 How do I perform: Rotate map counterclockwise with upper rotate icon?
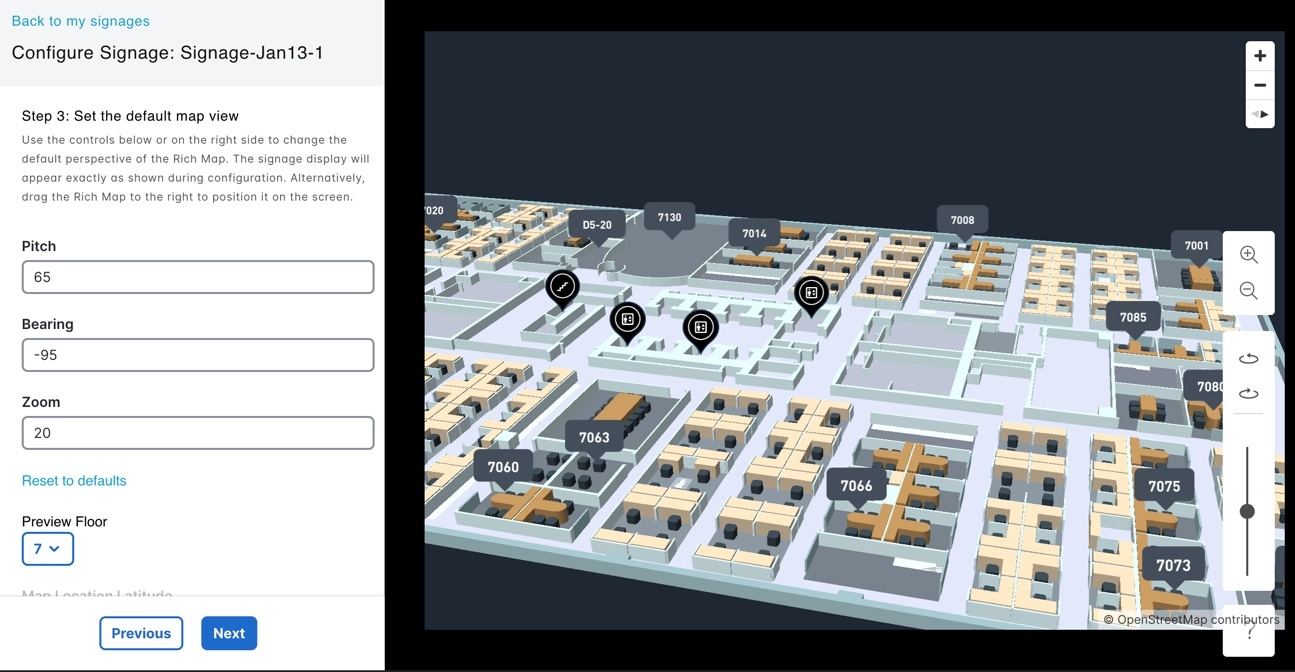(1248, 358)
